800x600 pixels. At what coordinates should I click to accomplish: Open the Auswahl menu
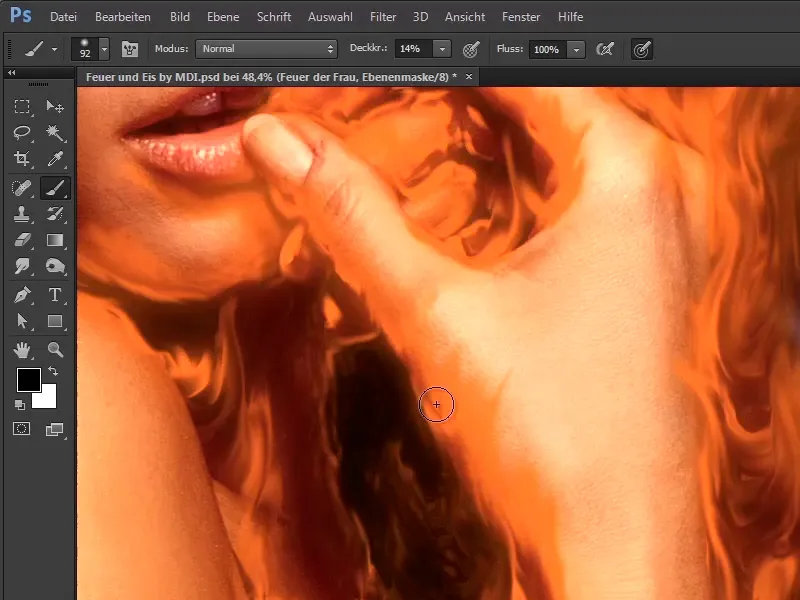330,17
